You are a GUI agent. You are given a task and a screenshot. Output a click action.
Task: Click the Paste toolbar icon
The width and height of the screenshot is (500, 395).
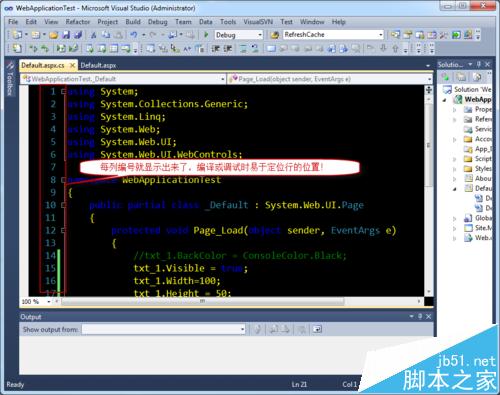pos(118,35)
